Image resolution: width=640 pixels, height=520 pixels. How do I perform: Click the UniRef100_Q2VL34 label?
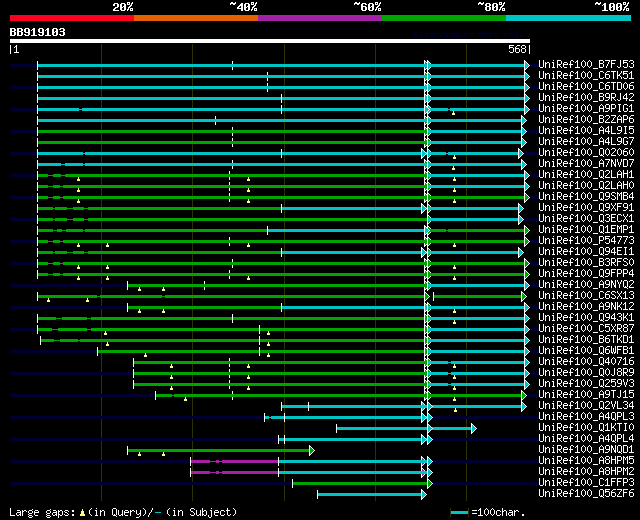point(586,406)
